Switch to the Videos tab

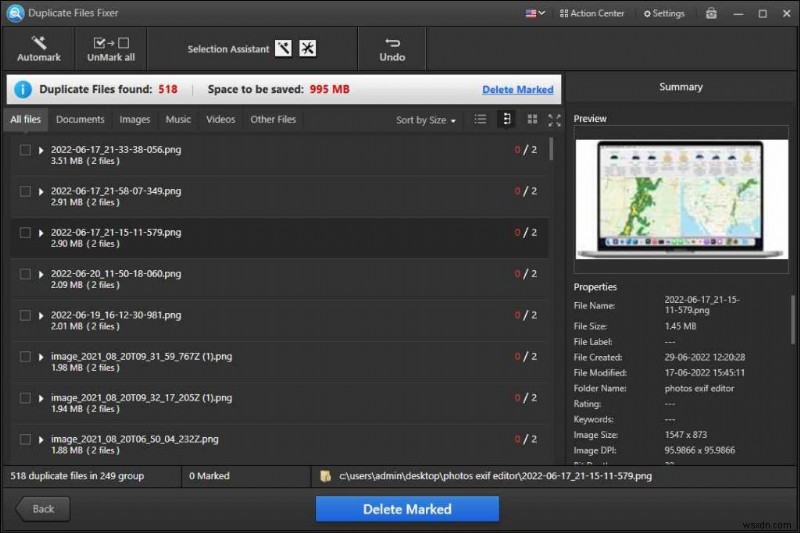[220, 119]
